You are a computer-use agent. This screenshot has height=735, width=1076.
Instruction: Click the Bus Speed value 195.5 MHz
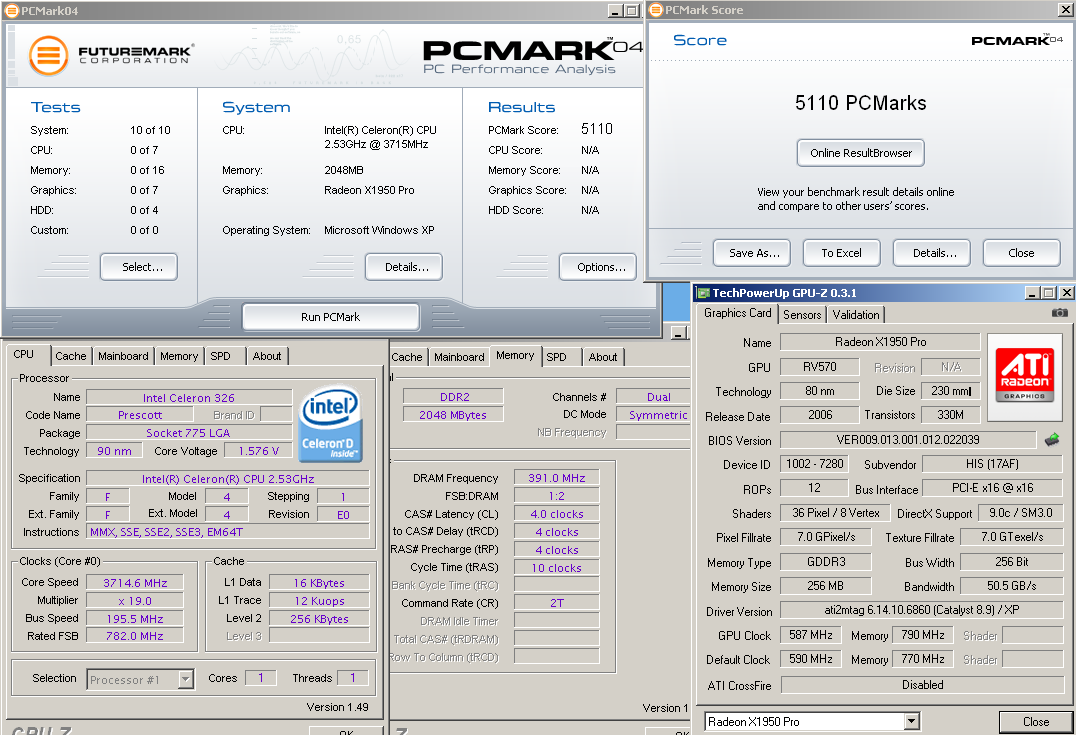click(x=135, y=618)
